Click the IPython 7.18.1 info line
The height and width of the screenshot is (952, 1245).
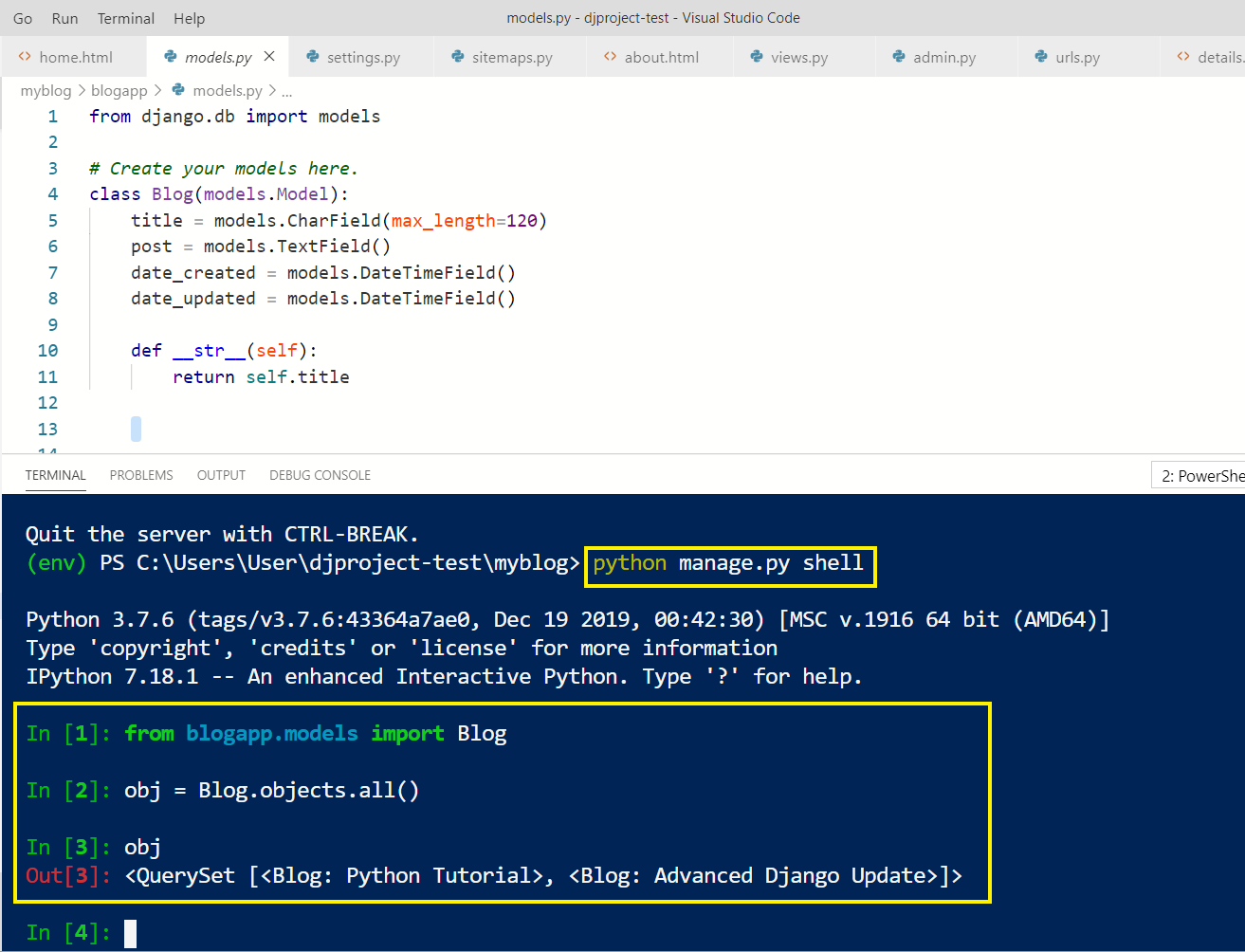point(444,677)
